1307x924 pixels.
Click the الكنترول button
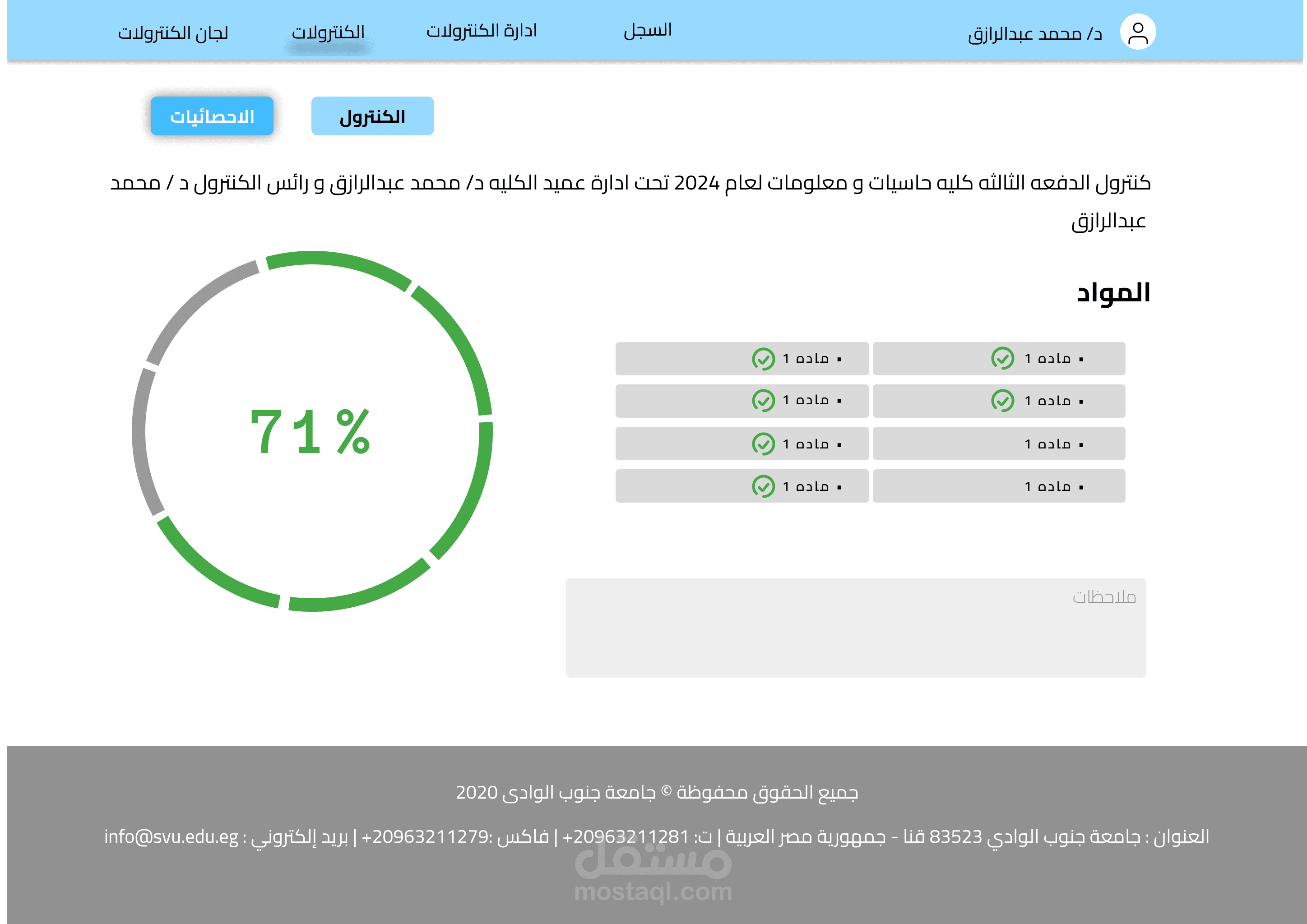tap(372, 116)
